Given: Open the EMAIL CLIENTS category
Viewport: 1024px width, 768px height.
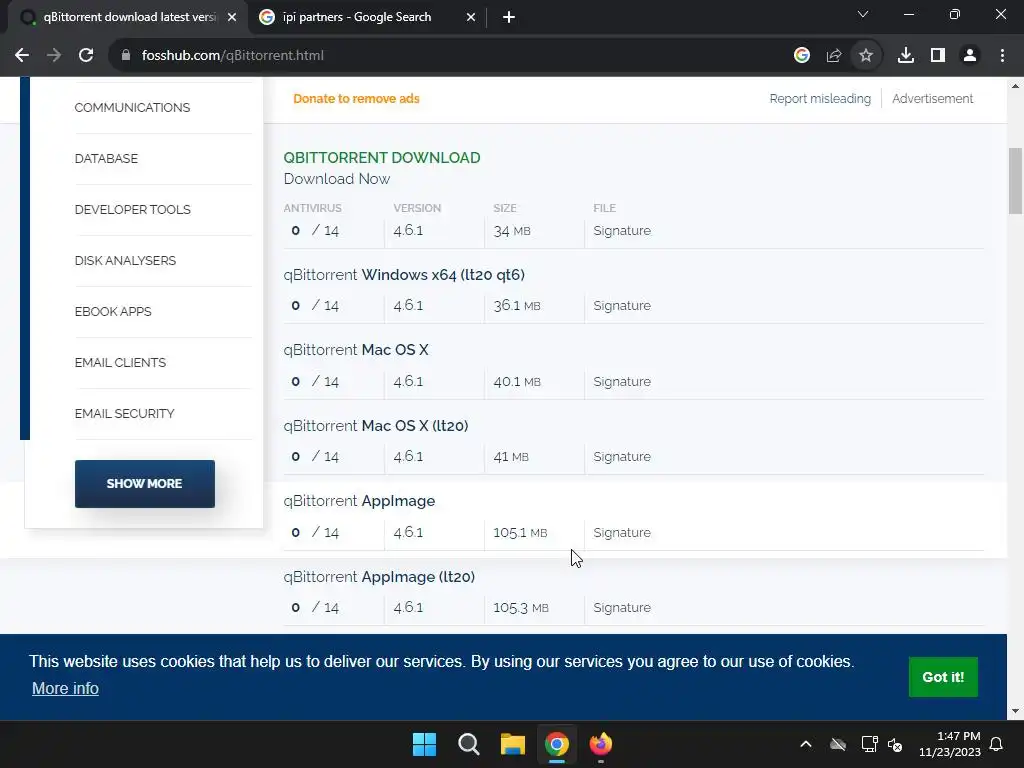Looking at the screenshot, I should pos(120,362).
